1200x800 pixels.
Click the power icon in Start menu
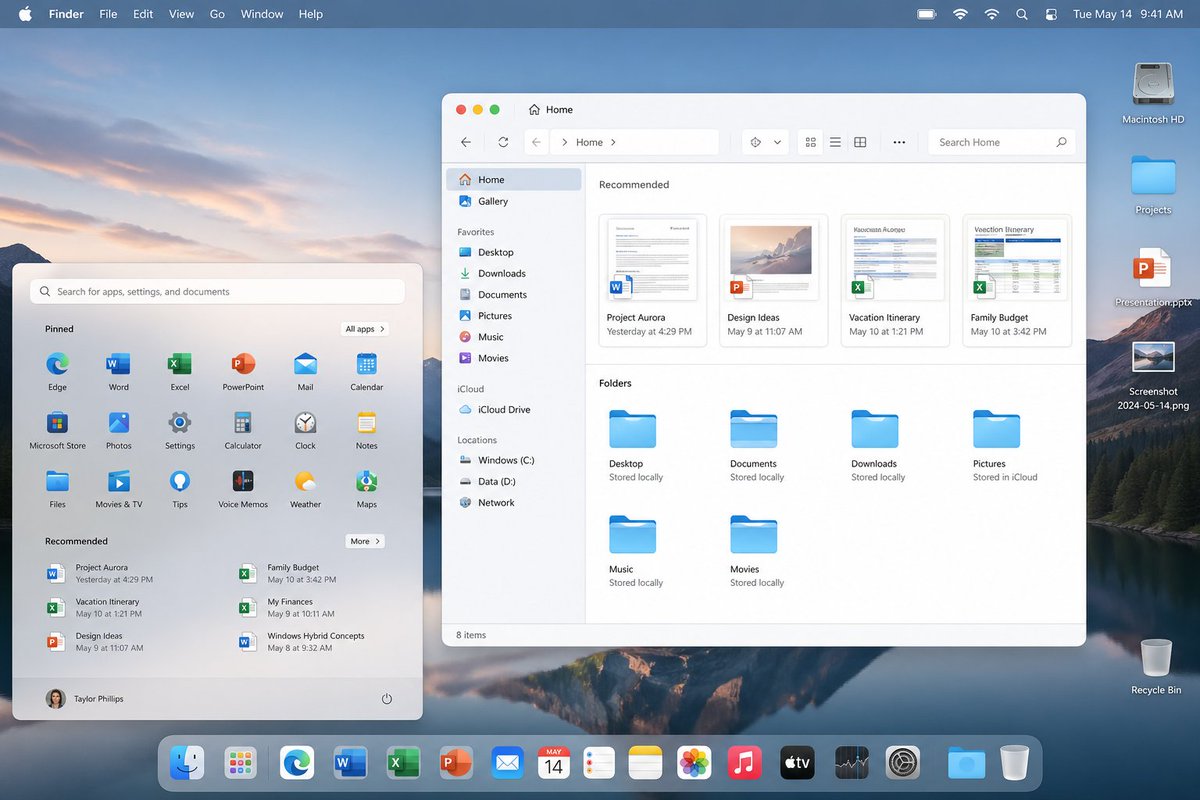pos(387,699)
